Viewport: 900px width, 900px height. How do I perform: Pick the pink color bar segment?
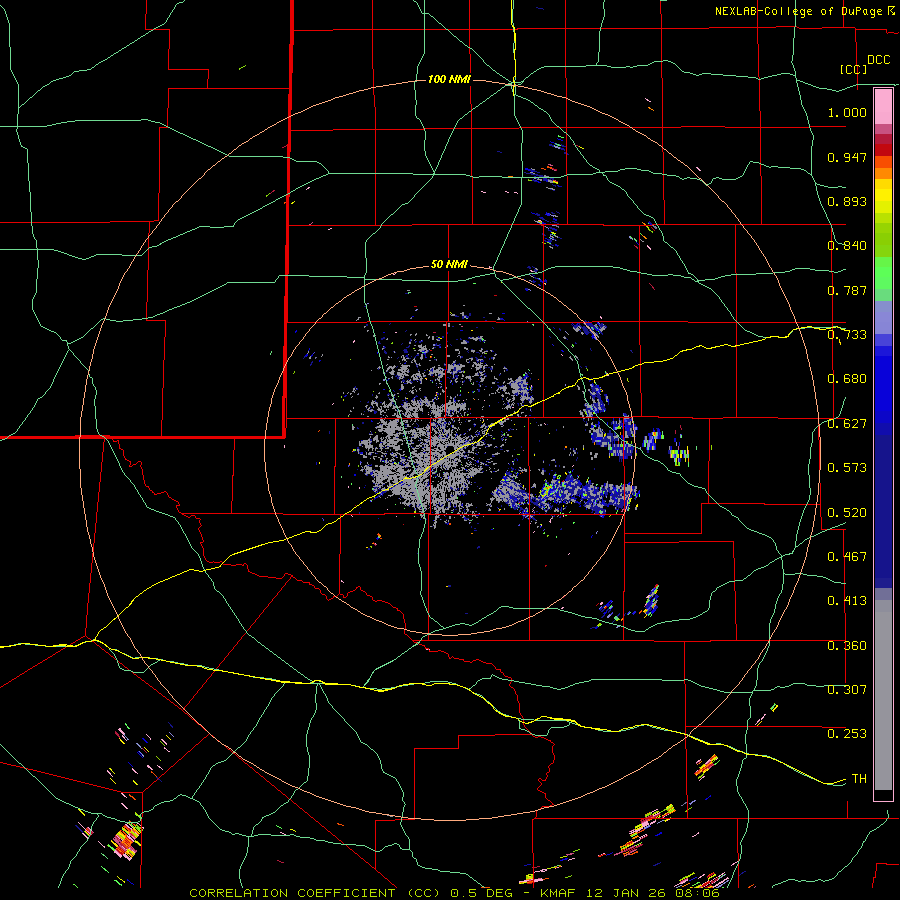[883, 107]
